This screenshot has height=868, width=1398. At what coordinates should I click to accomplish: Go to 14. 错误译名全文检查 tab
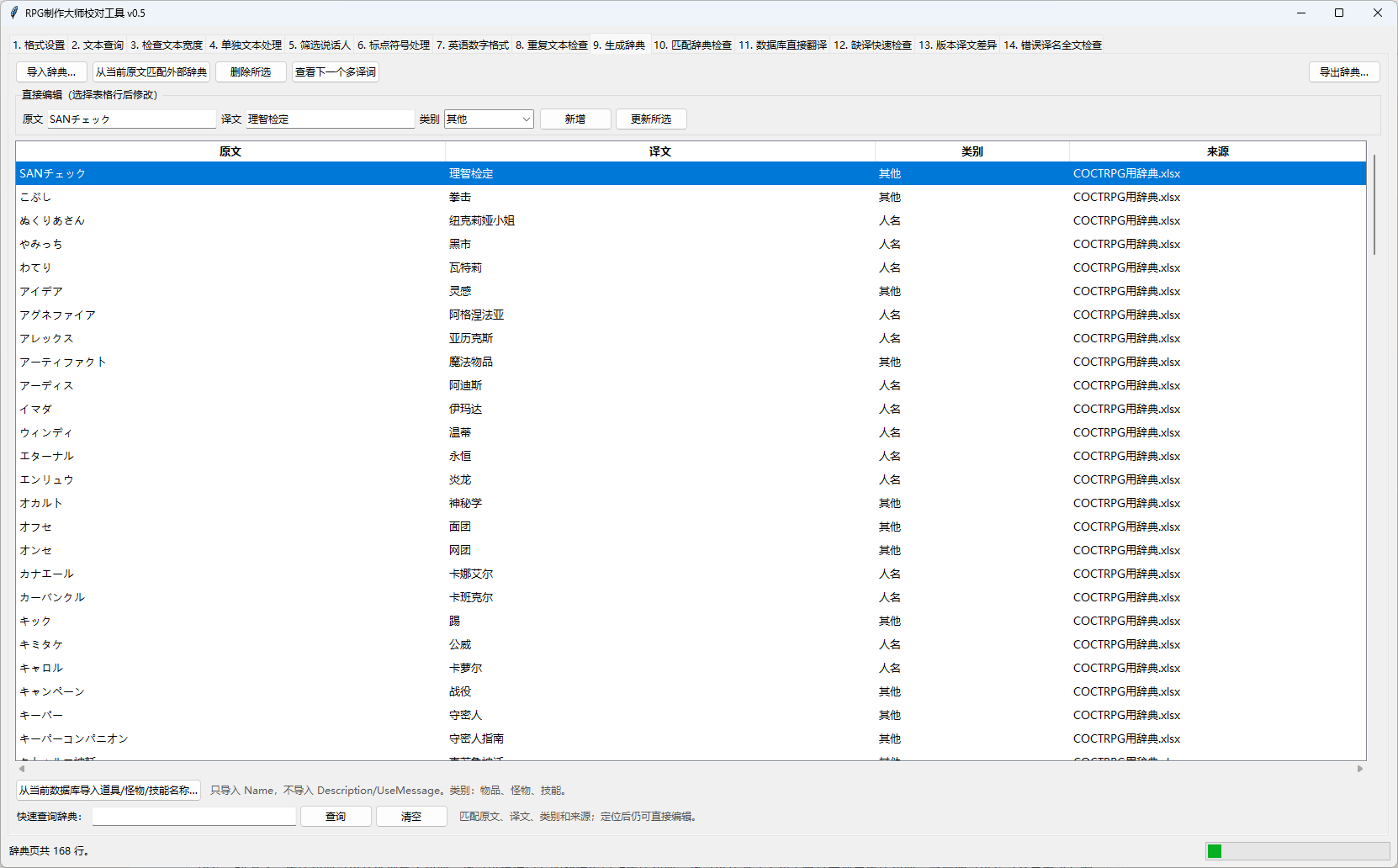pos(1053,45)
